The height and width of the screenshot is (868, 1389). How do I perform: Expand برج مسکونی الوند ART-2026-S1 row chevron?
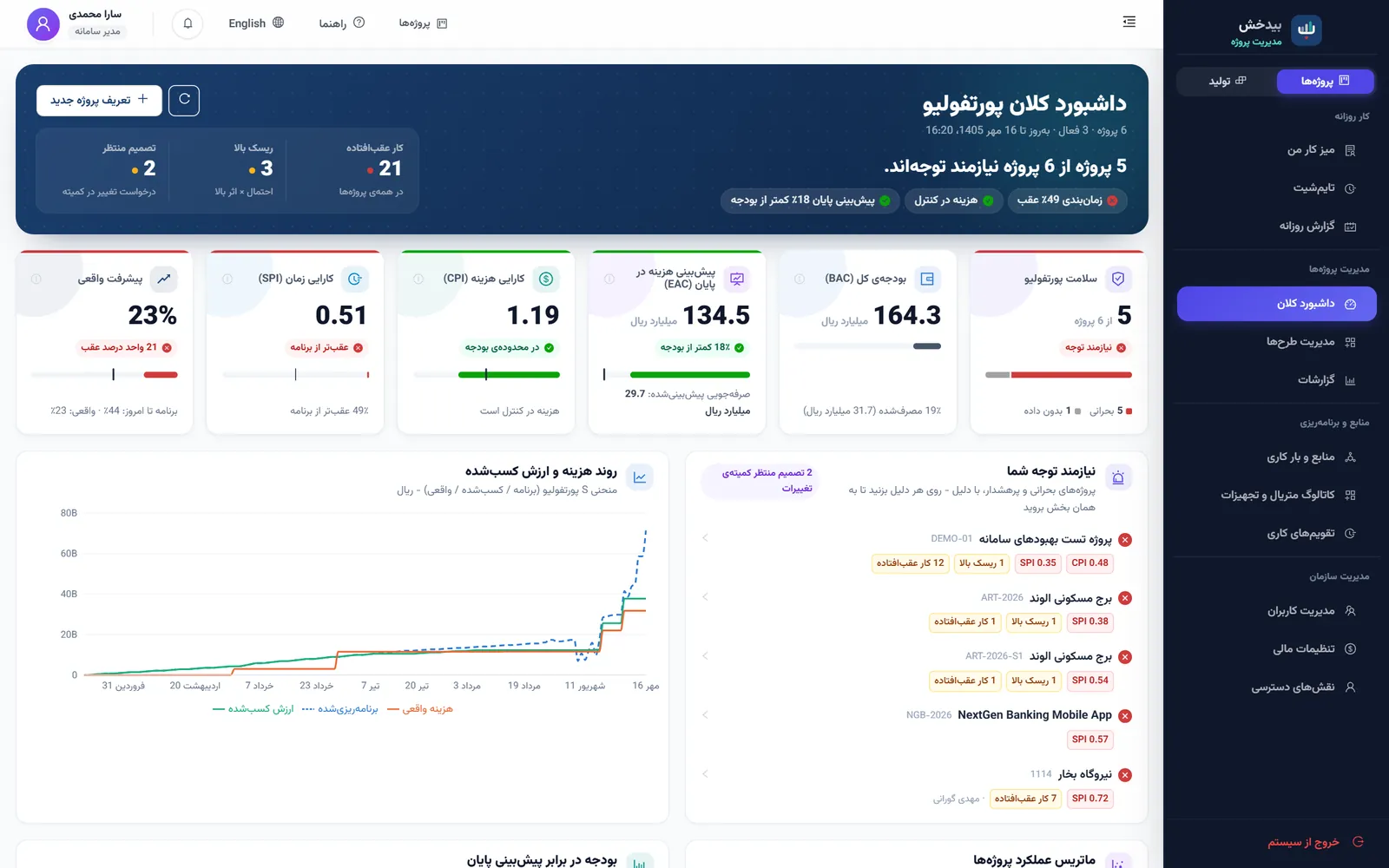coord(705,655)
